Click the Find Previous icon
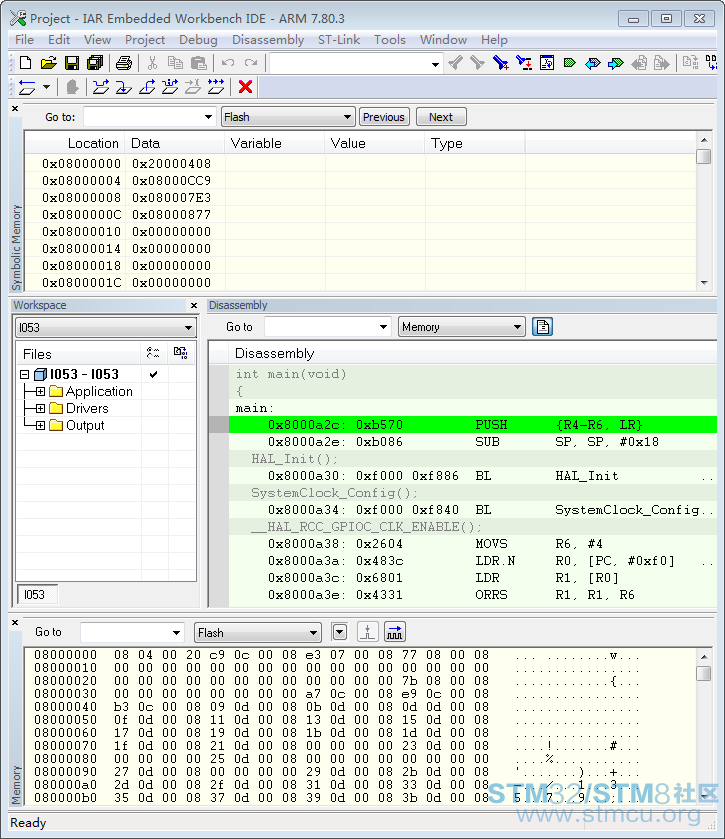This screenshot has width=725, height=839. [455, 63]
